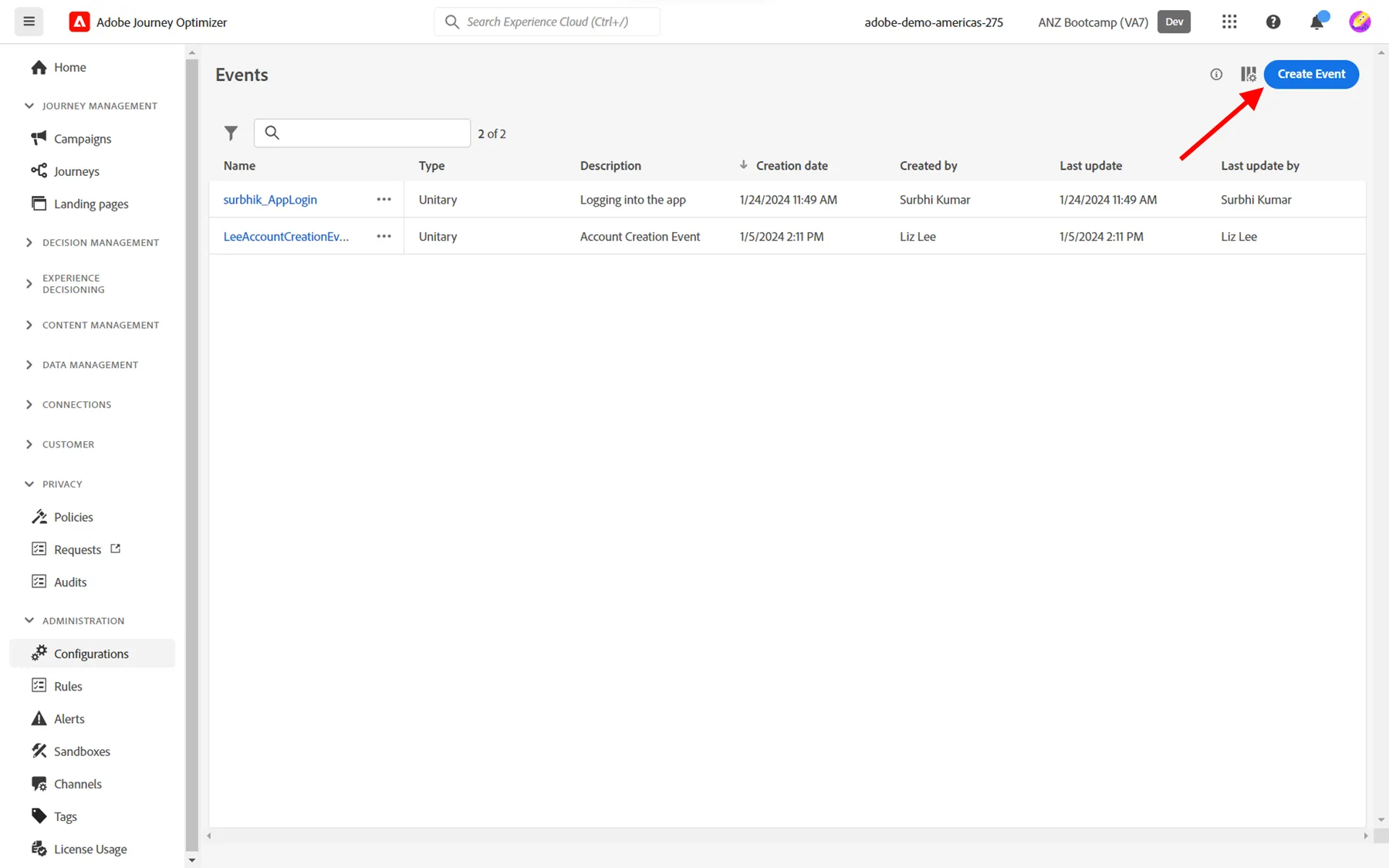This screenshot has height=868, width=1389.
Task: Open the filter funnel icon
Action: coord(231,133)
